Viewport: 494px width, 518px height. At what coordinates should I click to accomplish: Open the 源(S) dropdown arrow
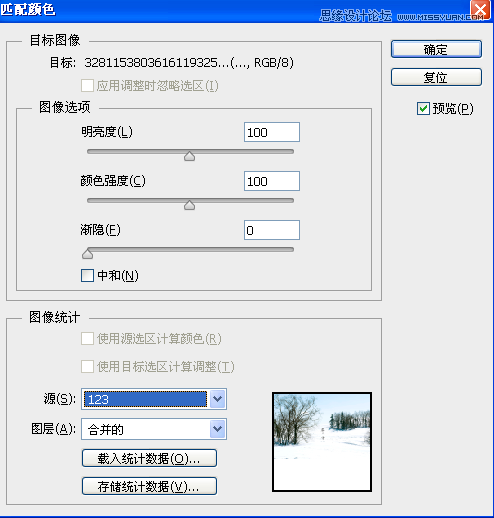pyautogui.click(x=218, y=399)
